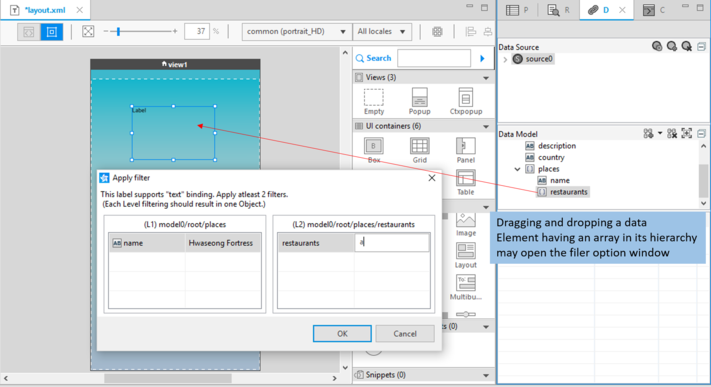Click the canvas scroll up arrow
The height and width of the screenshot is (387, 711).
(x=345, y=53)
